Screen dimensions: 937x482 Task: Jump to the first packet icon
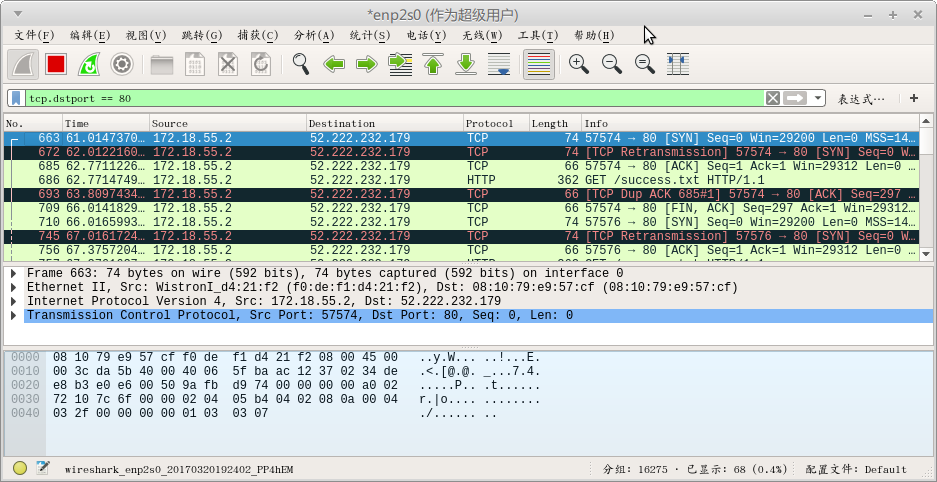tap(433, 64)
